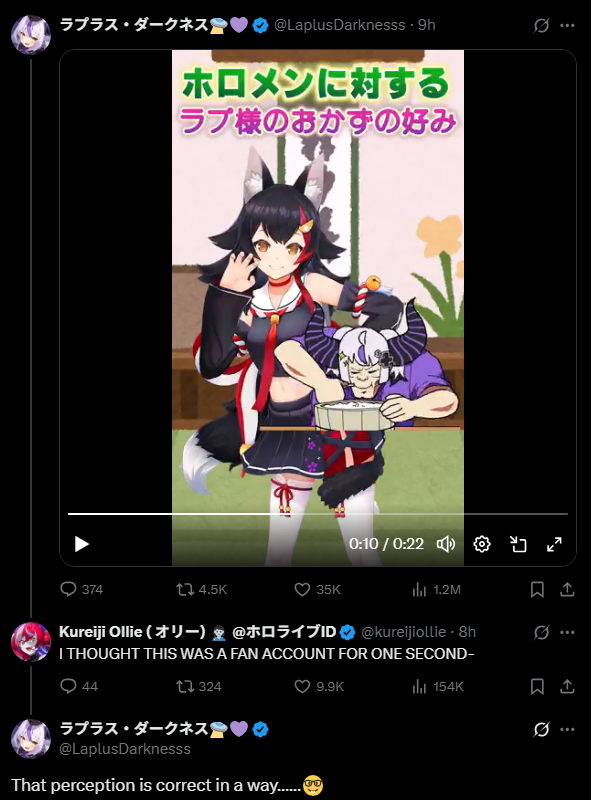
Task: Toggle picture-in-picture mode on video
Action: pos(518,544)
